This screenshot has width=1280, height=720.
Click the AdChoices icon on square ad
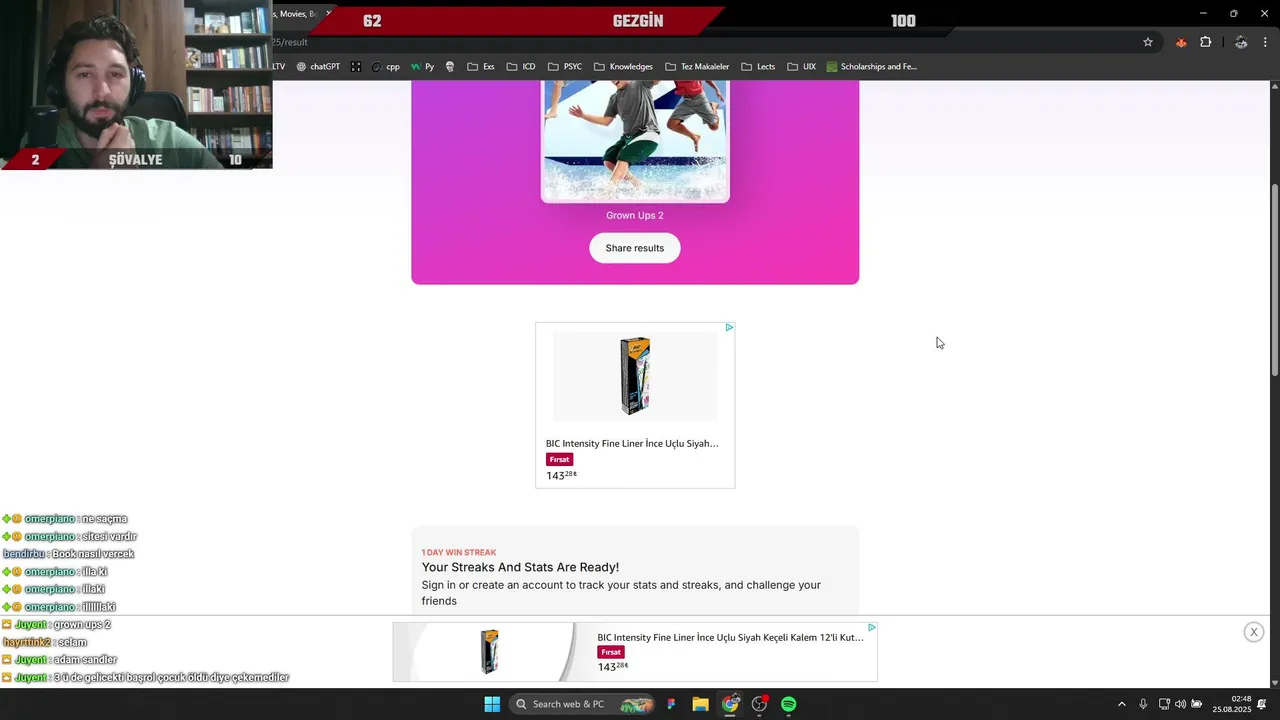[729, 328]
